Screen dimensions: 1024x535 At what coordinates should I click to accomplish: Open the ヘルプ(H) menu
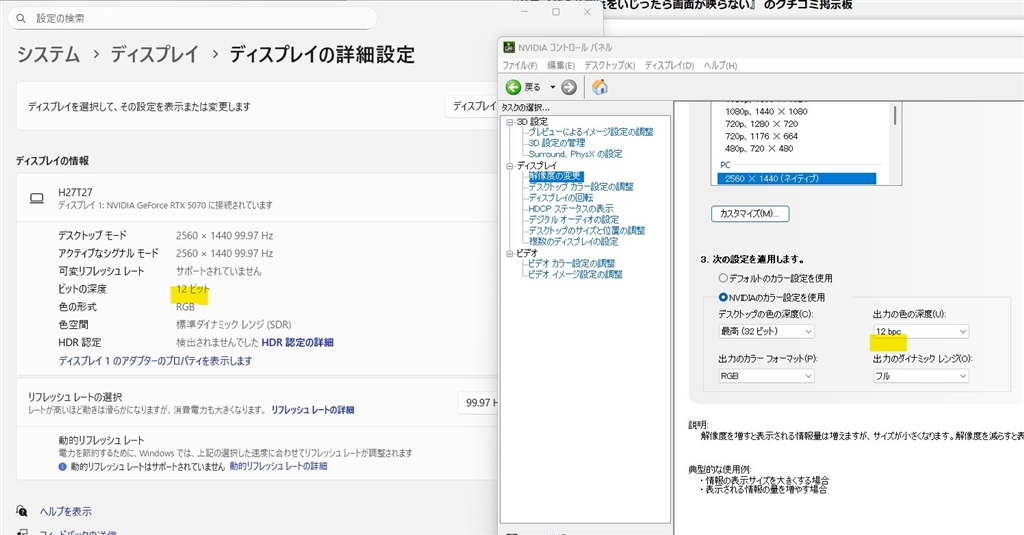pyautogui.click(x=720, y=65)
